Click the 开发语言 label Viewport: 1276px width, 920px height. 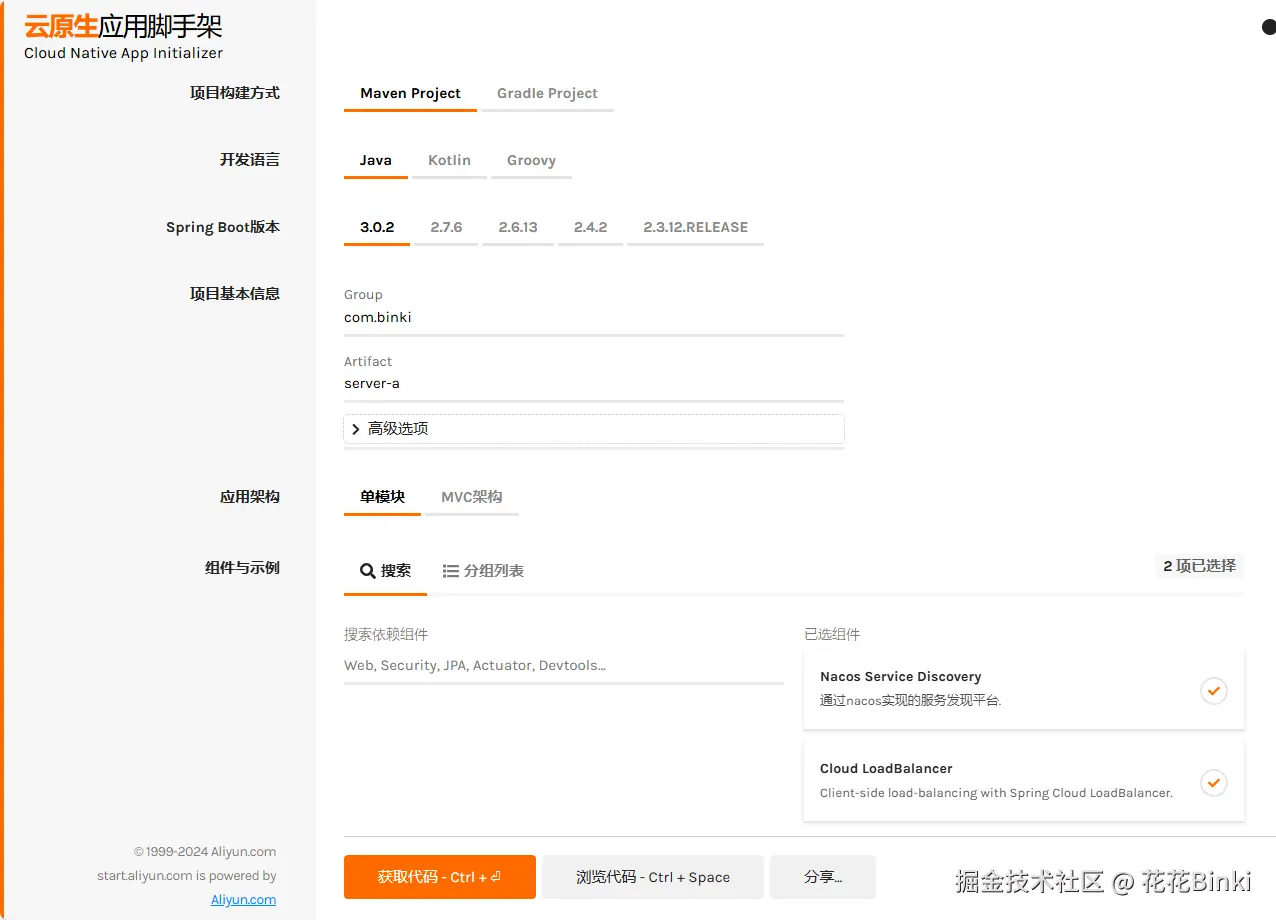click(250, 160)
